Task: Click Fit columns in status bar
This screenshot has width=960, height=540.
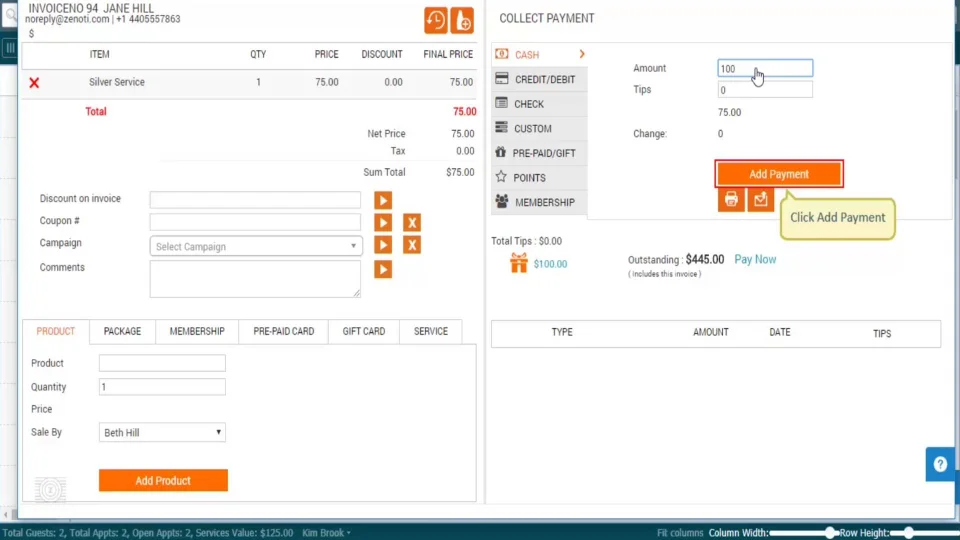Action: (x=680, y=533)
